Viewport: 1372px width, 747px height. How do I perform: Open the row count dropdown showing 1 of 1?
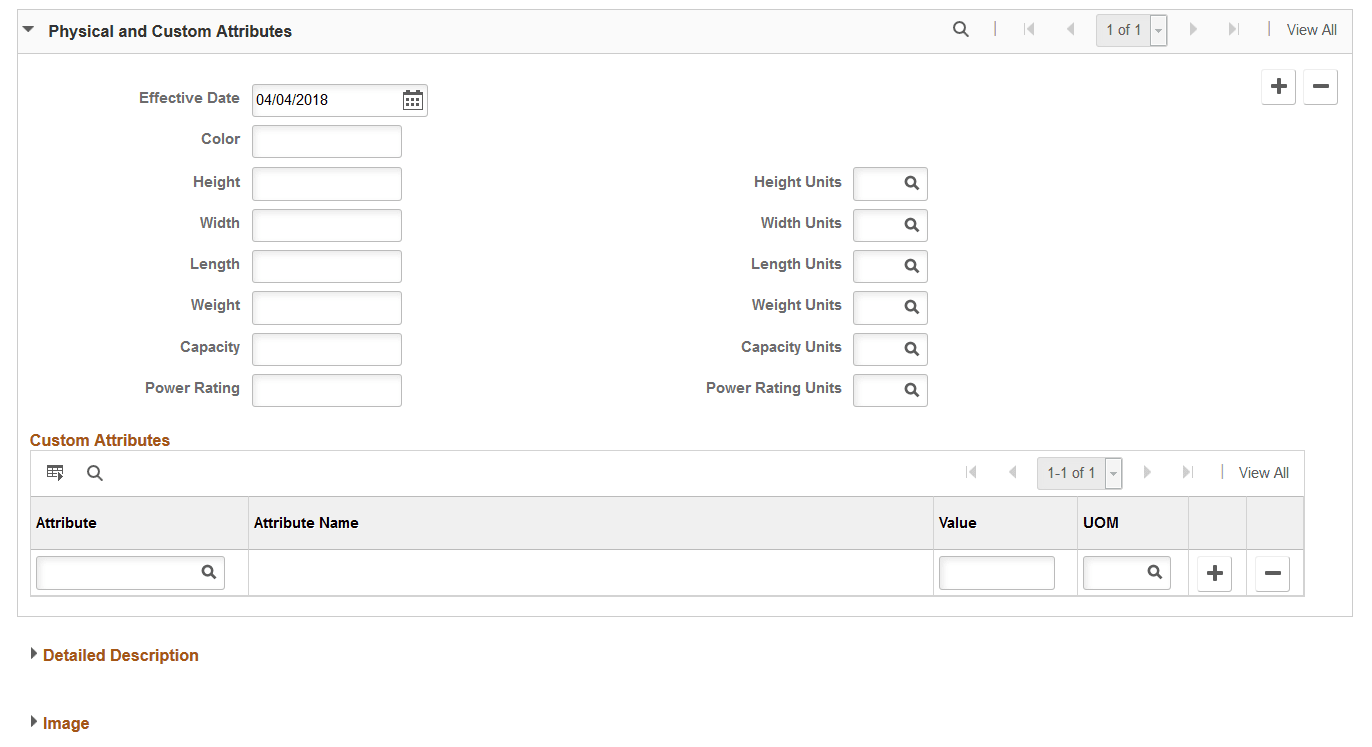(1158, 30)
